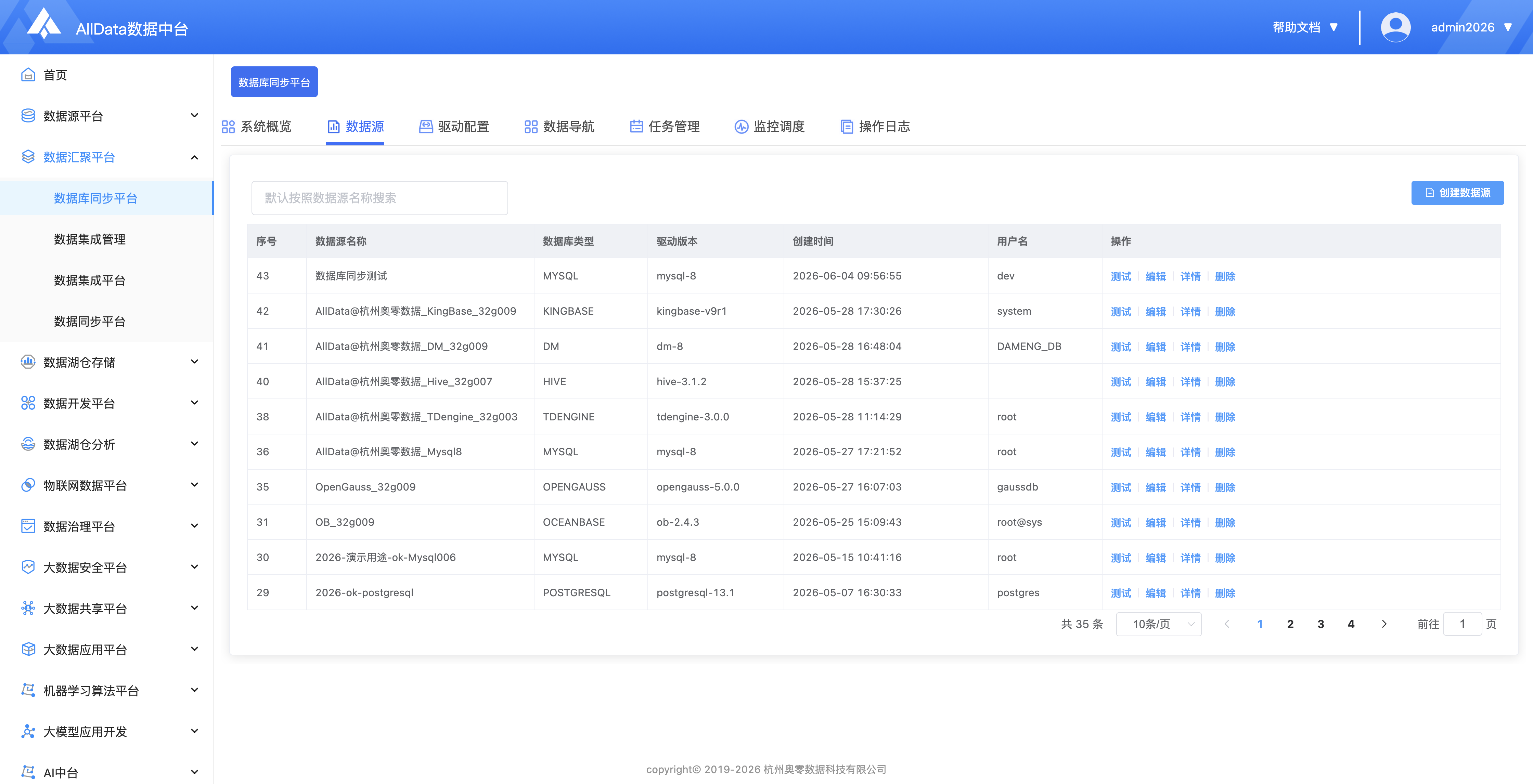This screenshot has height=784, width=1533.
Task: Go to page 3
Action: [1321, 624]
